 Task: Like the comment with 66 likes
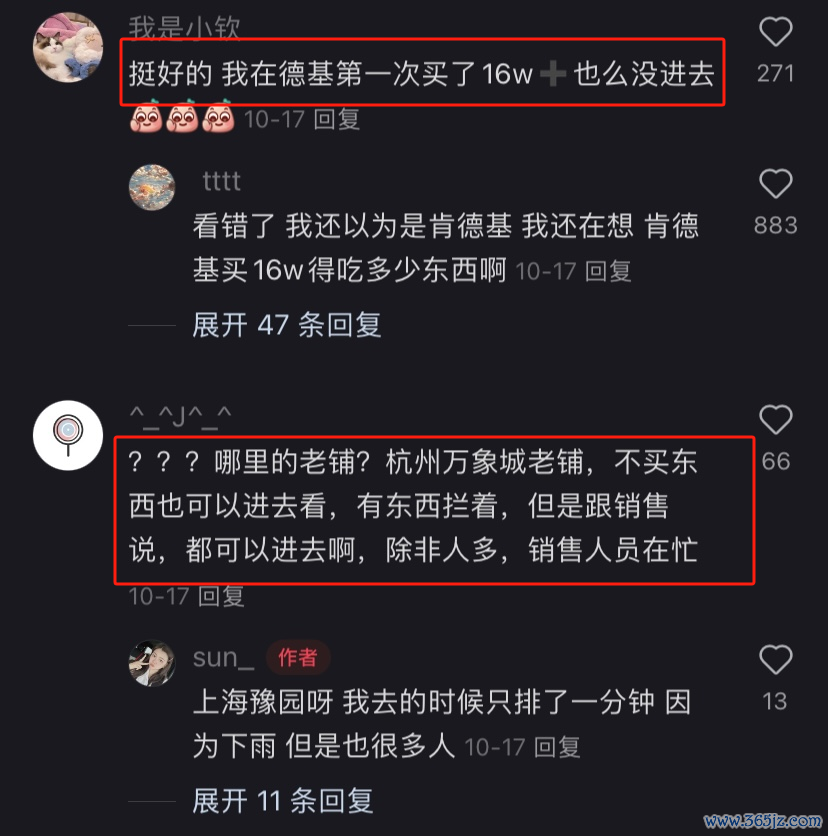pyautogui.click(x=775, y=419)
